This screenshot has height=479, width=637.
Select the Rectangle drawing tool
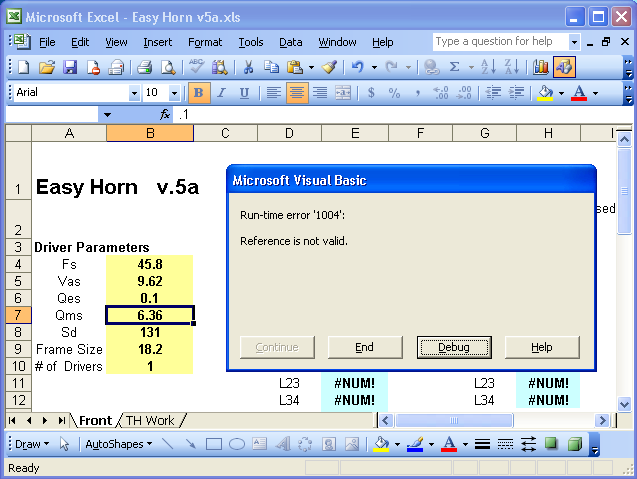[x=213, y=444]
